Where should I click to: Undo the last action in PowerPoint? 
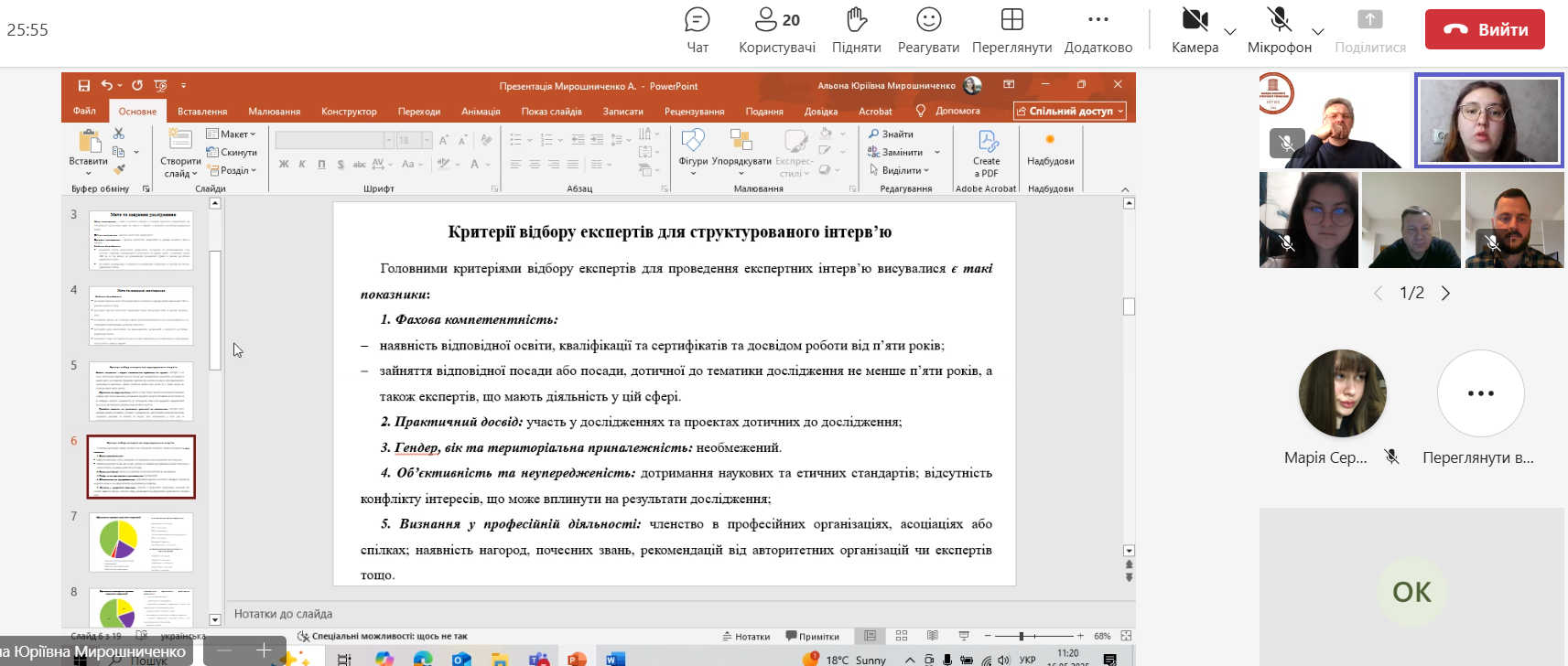(x=107, y=85)
